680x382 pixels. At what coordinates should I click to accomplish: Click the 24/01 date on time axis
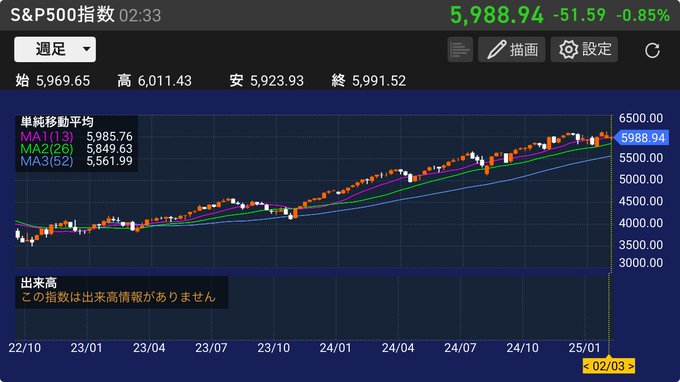pyautogui.click(x=335, y=348)
